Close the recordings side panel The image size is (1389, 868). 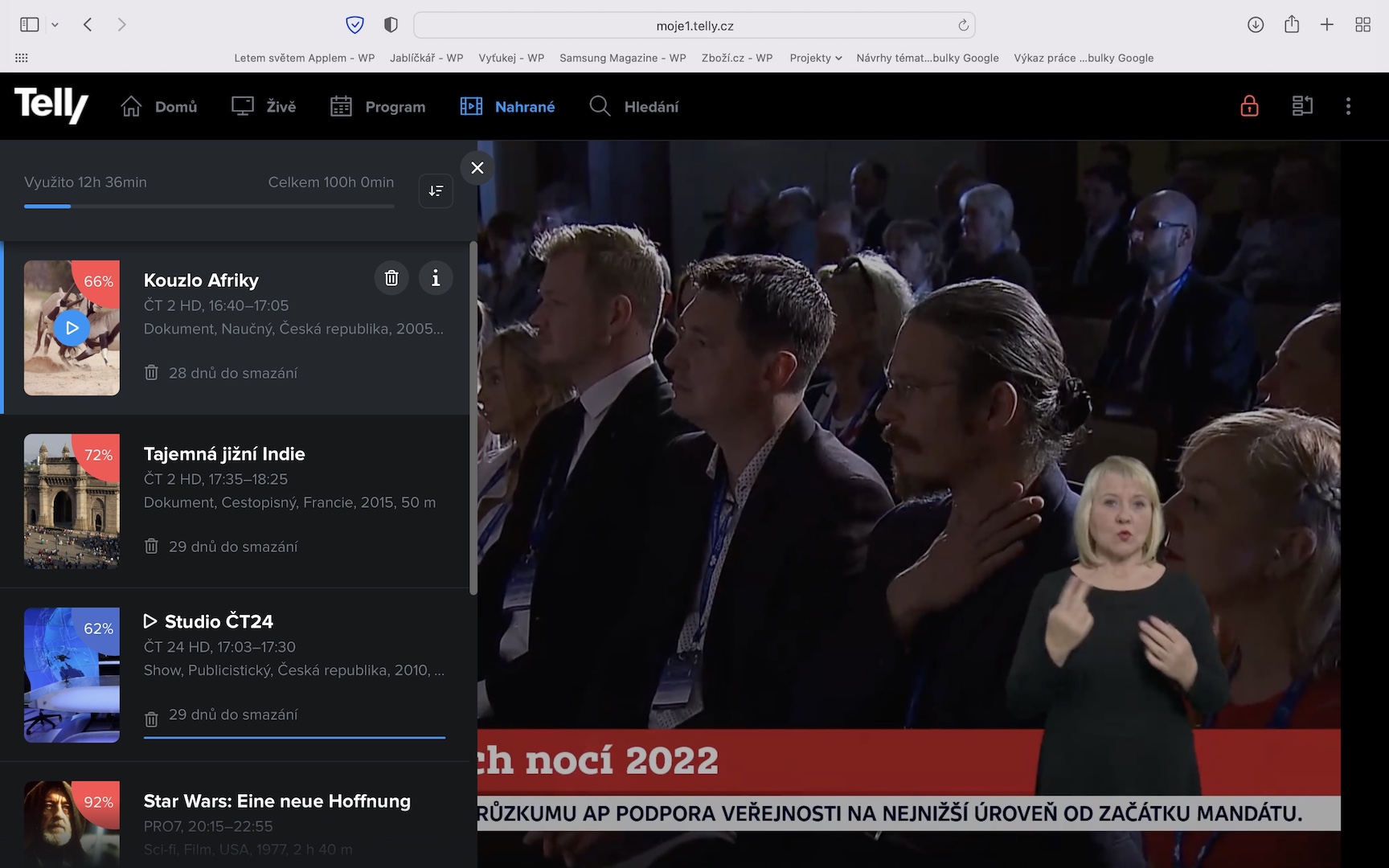point(477,168)
